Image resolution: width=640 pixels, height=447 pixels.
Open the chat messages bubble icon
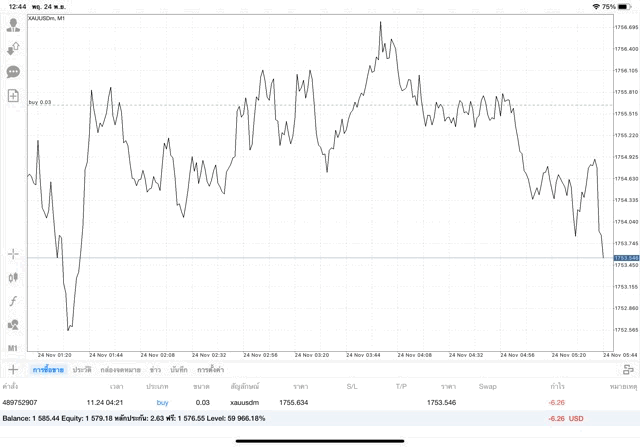click(x=13, y=72)
